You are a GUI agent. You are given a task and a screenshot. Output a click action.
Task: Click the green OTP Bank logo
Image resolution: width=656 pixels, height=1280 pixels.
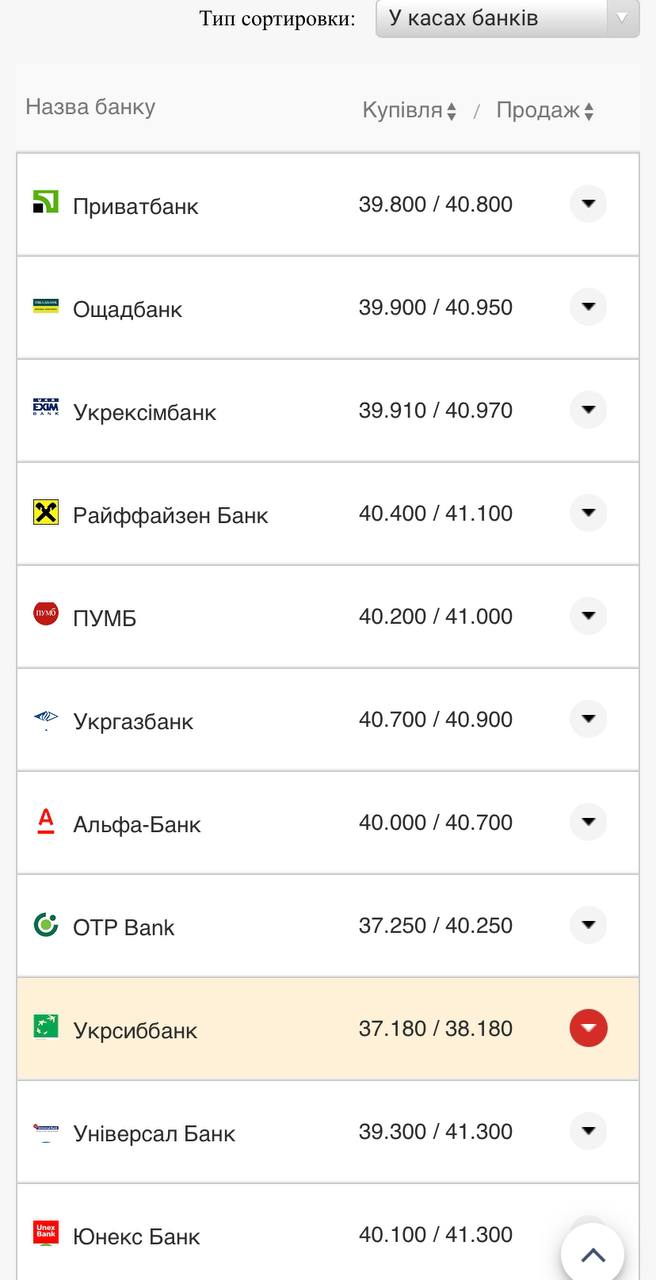[46, 924]
